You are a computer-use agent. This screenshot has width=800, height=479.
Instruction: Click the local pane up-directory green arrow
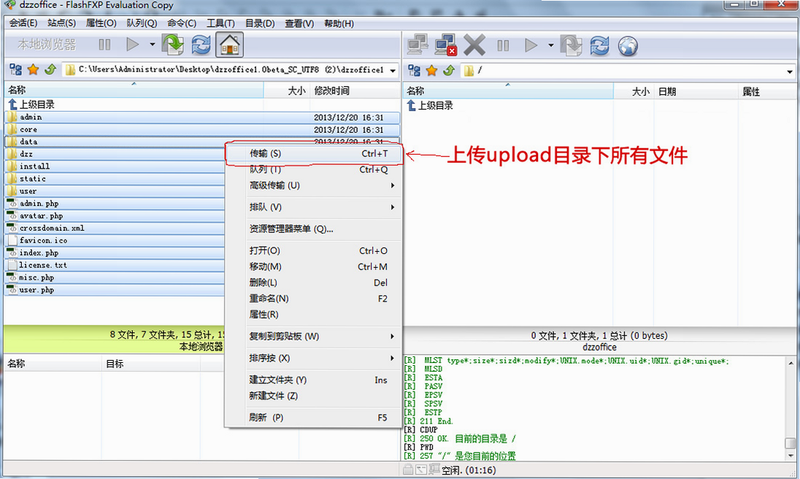51,70
